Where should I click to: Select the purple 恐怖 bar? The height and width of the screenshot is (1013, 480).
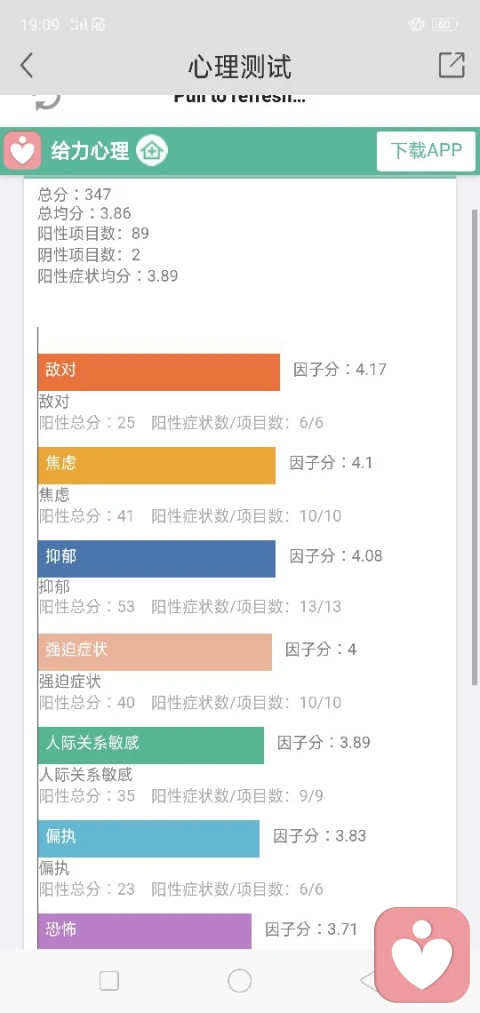point(145,931)
